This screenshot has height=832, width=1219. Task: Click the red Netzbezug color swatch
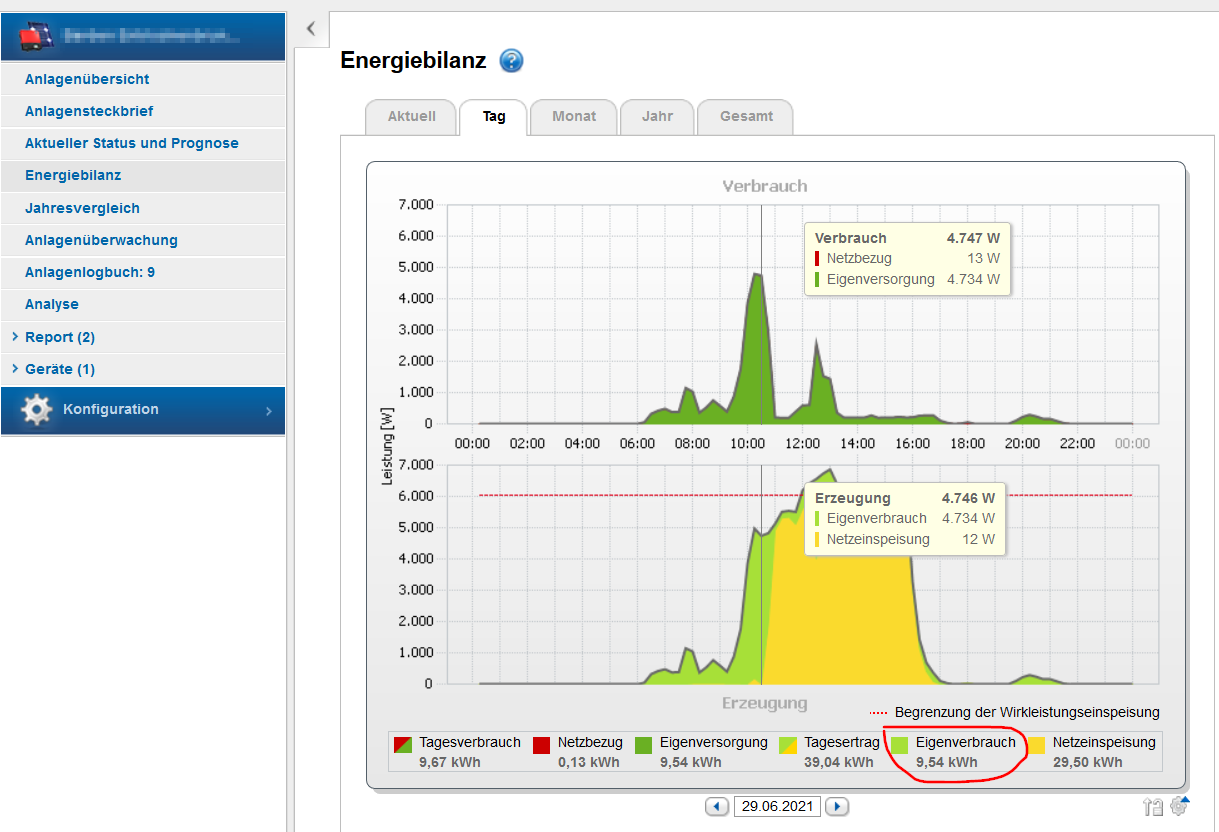(541, 745)
